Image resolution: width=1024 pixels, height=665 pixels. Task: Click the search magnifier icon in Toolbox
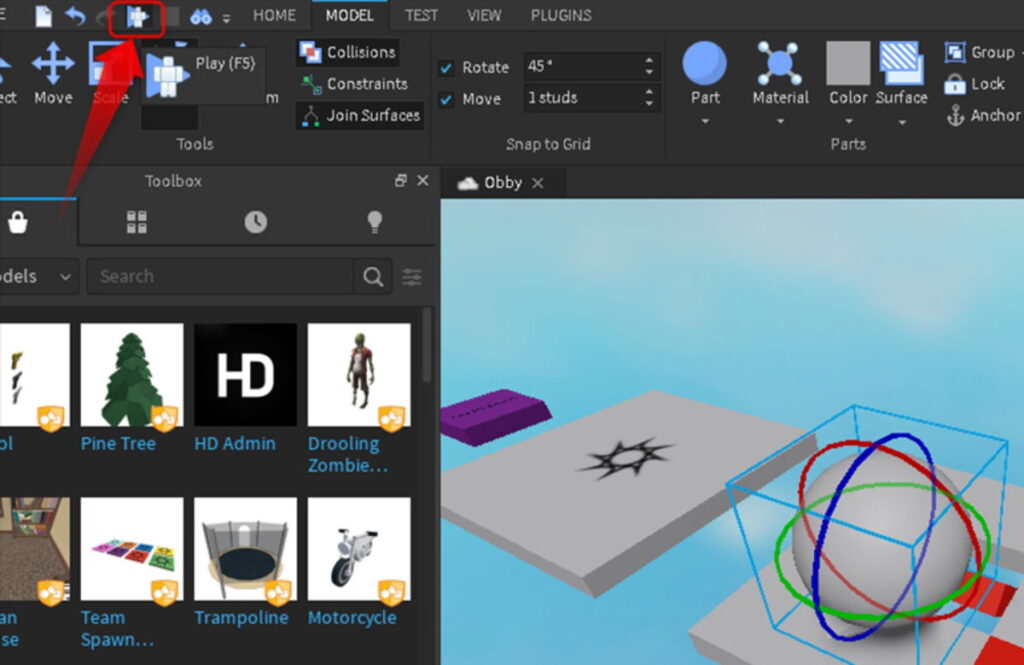(x=373, y=277)
